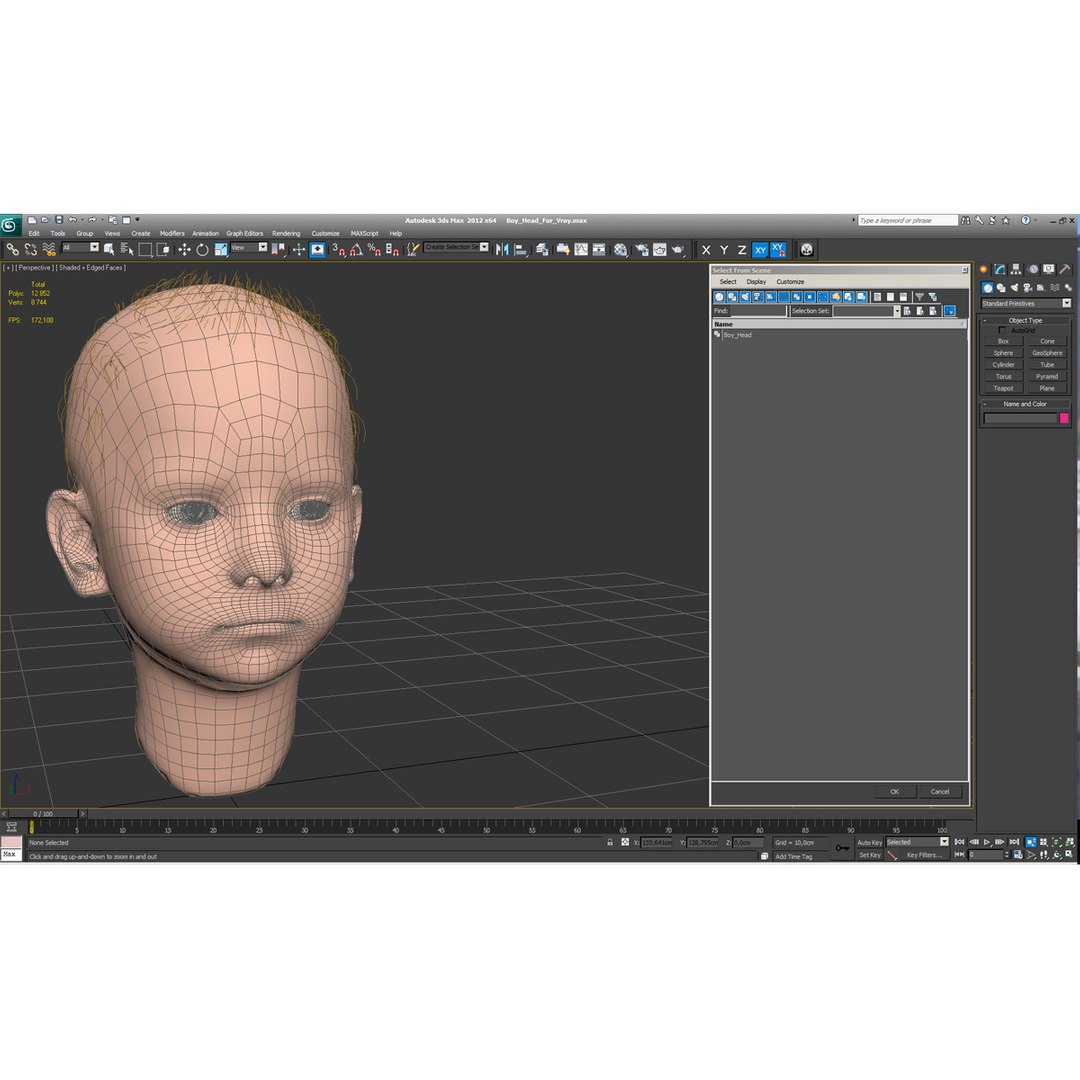
Task: Open the Selection Set dropdown in dialog
Action: click(x=866, y=311)
